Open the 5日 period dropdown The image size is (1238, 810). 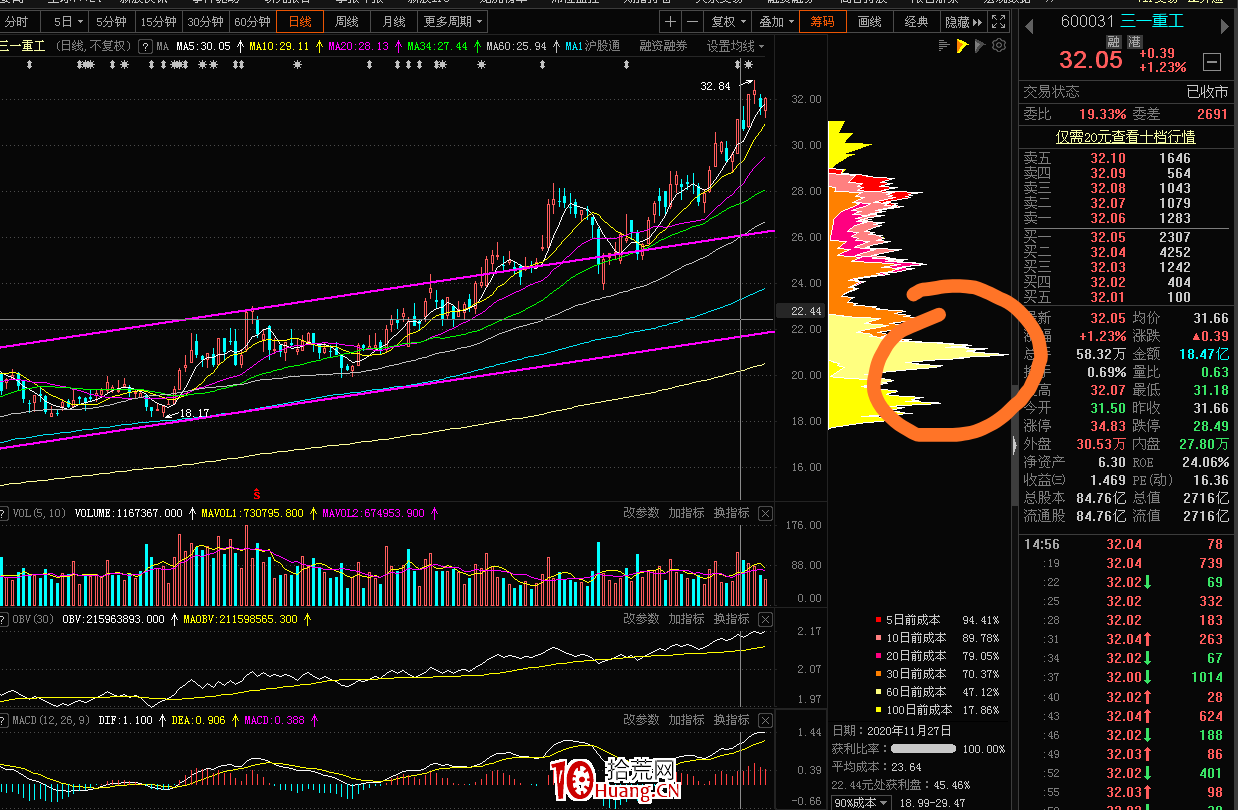[67, 21]
